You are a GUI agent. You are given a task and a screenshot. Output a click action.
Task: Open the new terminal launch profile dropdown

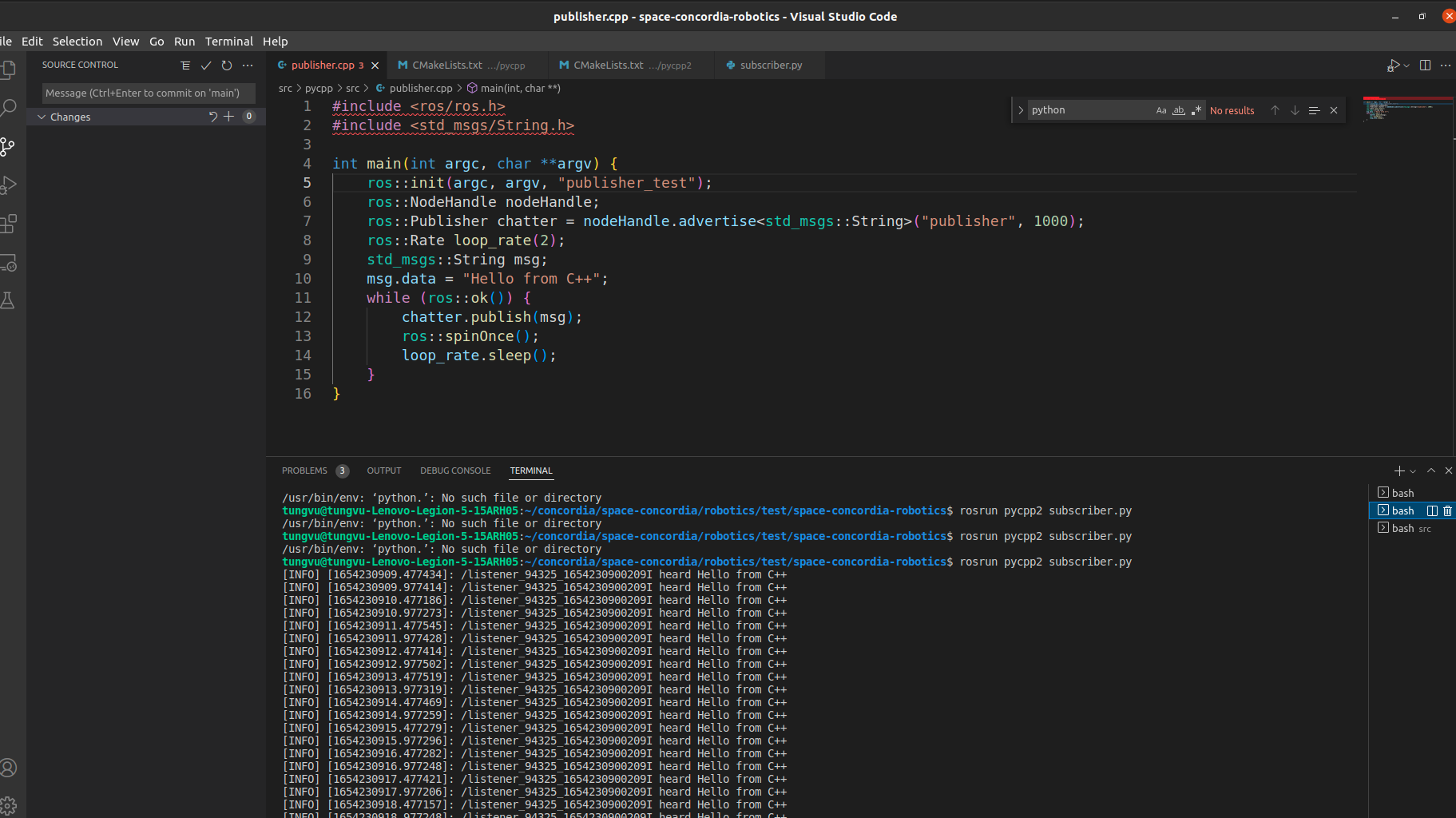click(1413, 471)
